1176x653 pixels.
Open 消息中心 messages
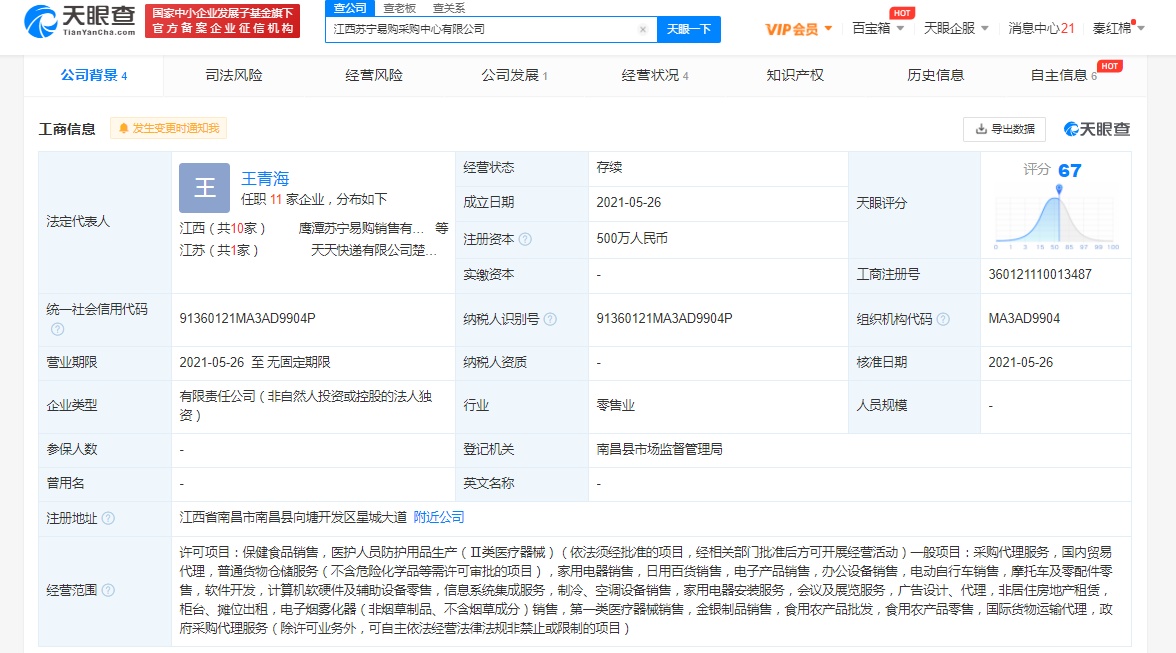(x=1041, y=28)
